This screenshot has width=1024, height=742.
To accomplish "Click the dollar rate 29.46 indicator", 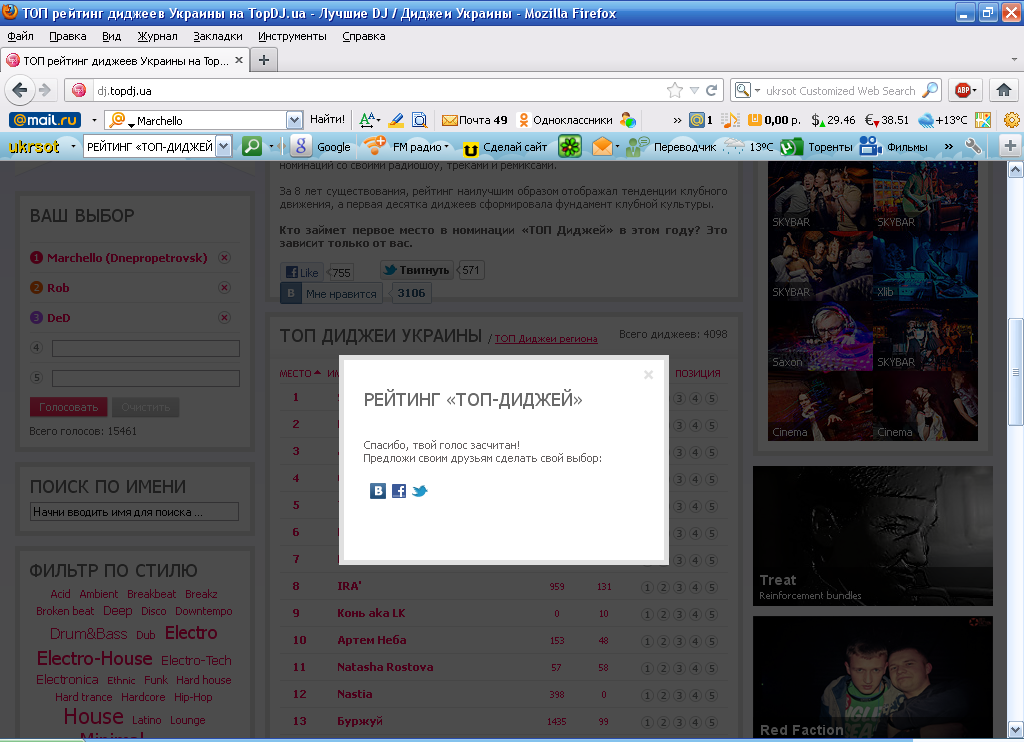I will click(833, 120).
